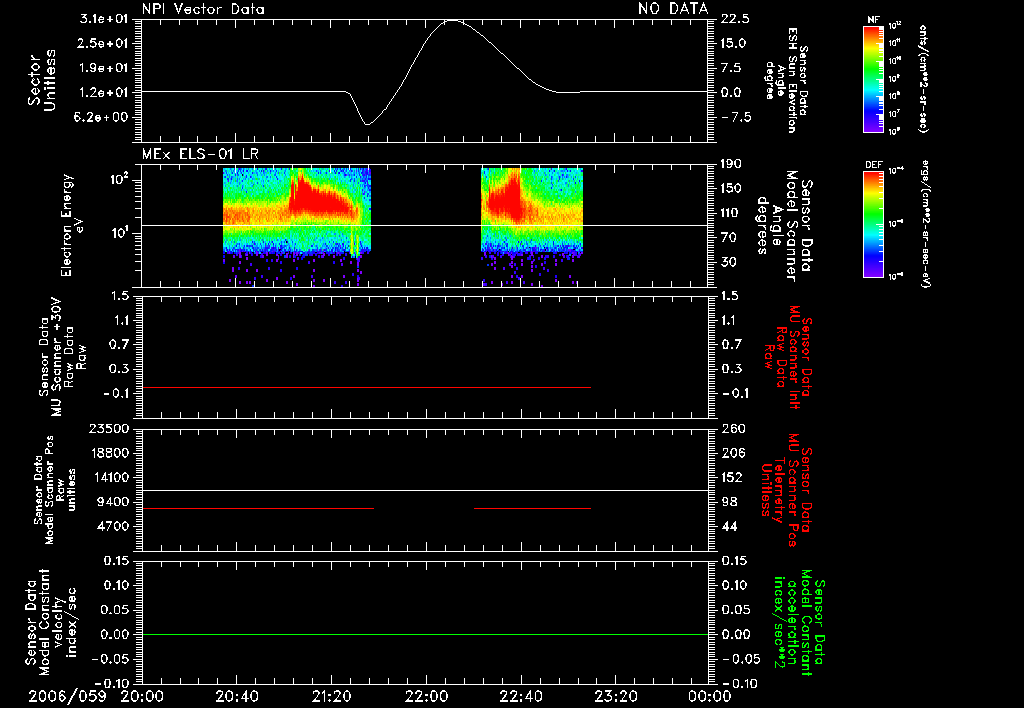
Task: Click the 20:40 time tick label
Action: (236, 696)
